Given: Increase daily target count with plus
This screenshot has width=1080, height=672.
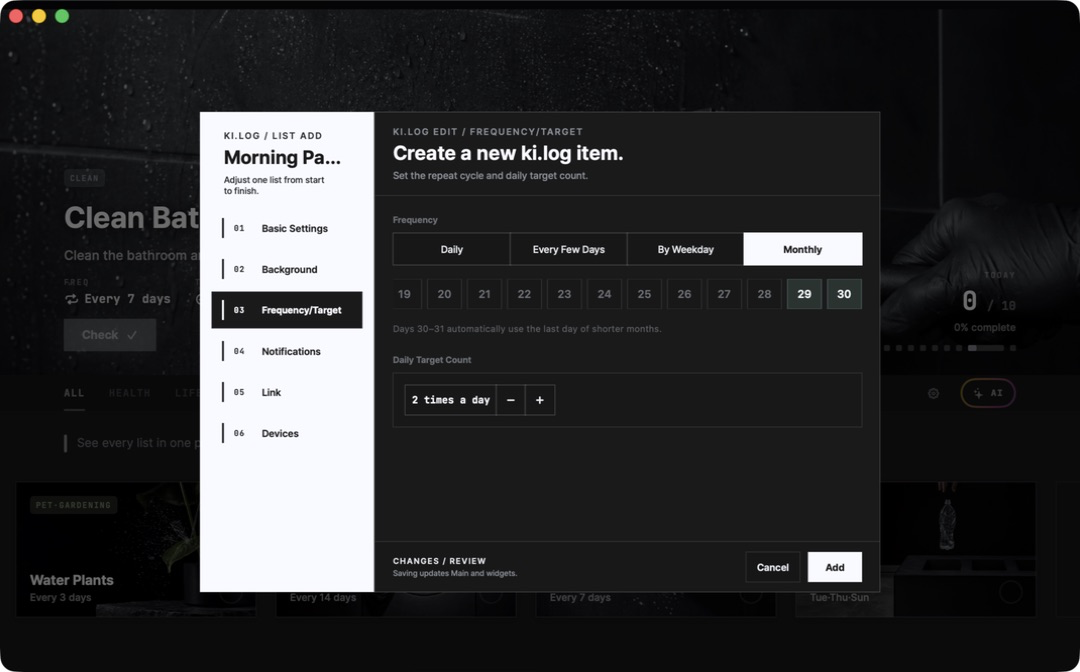Looking at the screenshot, I should [540, 400].
